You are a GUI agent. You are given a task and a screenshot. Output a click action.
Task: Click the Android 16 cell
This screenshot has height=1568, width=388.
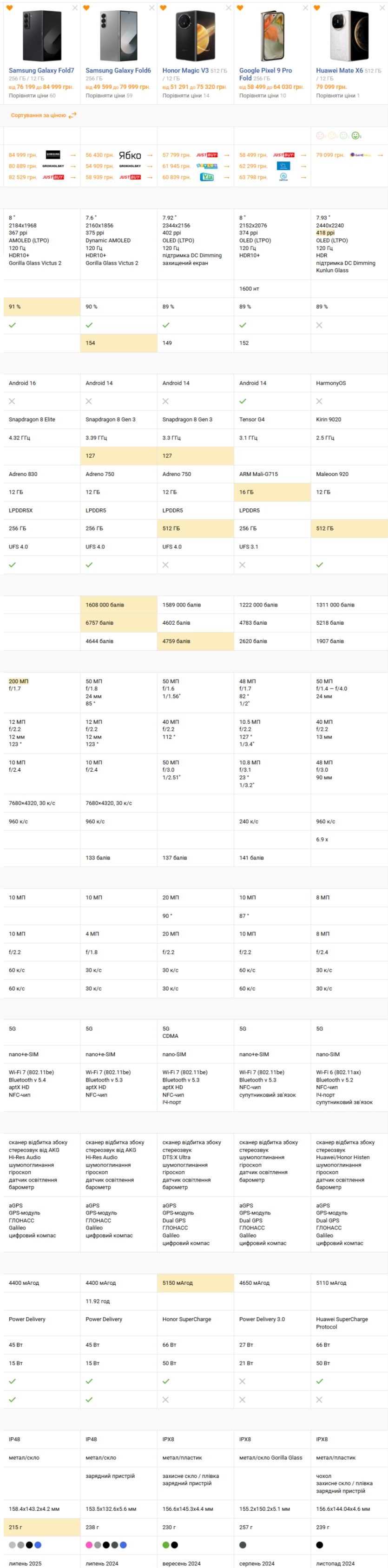point(42,383)
